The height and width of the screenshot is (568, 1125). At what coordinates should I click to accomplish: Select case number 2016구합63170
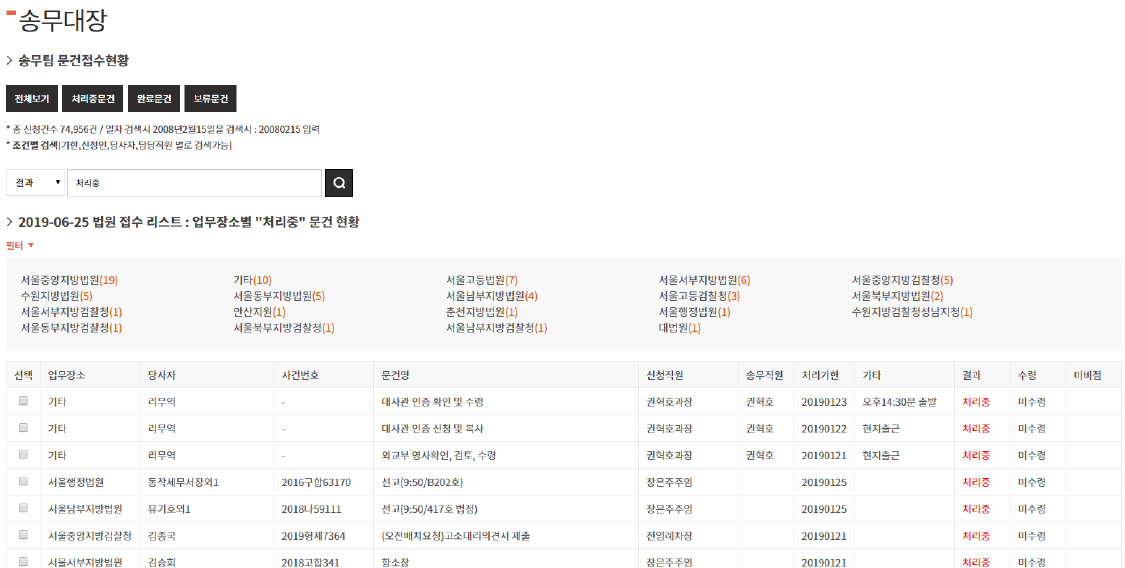tap(316, 483)
